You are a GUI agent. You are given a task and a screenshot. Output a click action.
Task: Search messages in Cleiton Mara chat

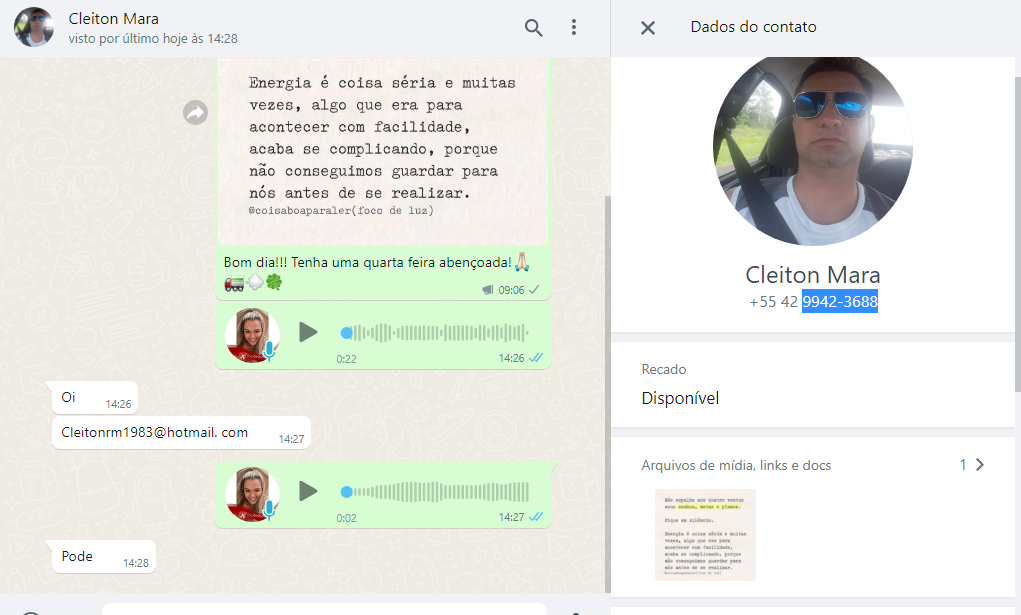click(534, 28)
